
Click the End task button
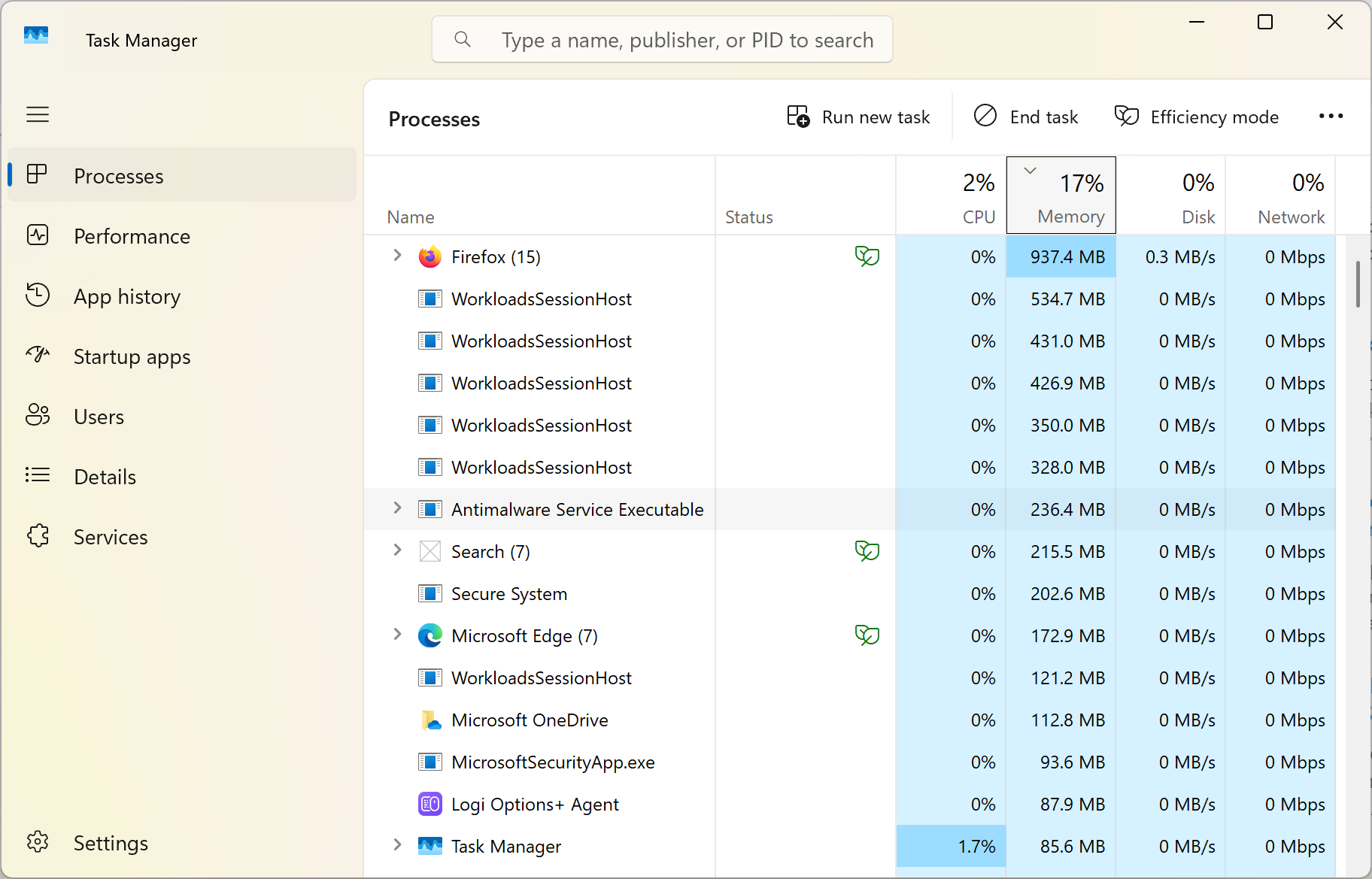(x=1026, y=117)
